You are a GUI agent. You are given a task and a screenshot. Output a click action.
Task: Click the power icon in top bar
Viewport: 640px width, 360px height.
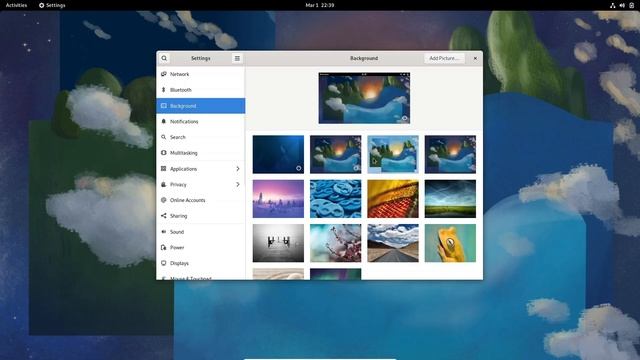click(631, 5)
